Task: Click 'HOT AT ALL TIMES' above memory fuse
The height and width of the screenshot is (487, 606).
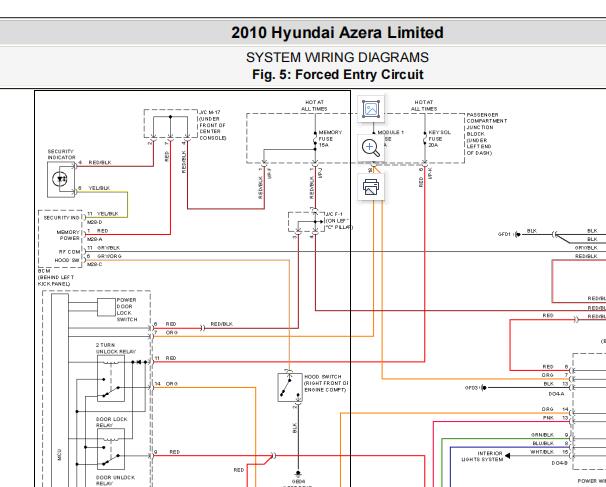Action: pyautogui.click(x=314, y=106)
